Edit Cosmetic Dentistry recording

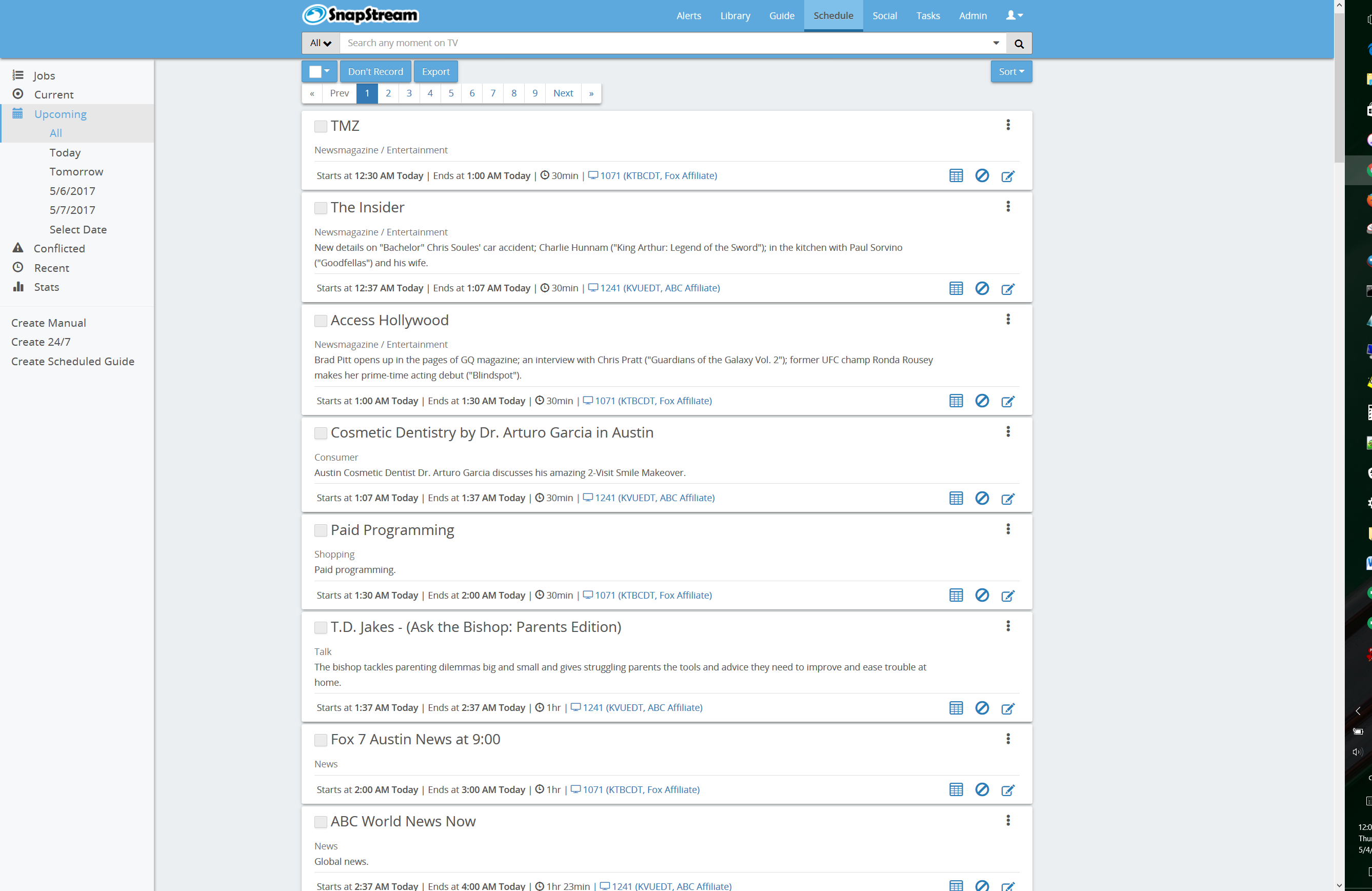(x=1008, y=499)
